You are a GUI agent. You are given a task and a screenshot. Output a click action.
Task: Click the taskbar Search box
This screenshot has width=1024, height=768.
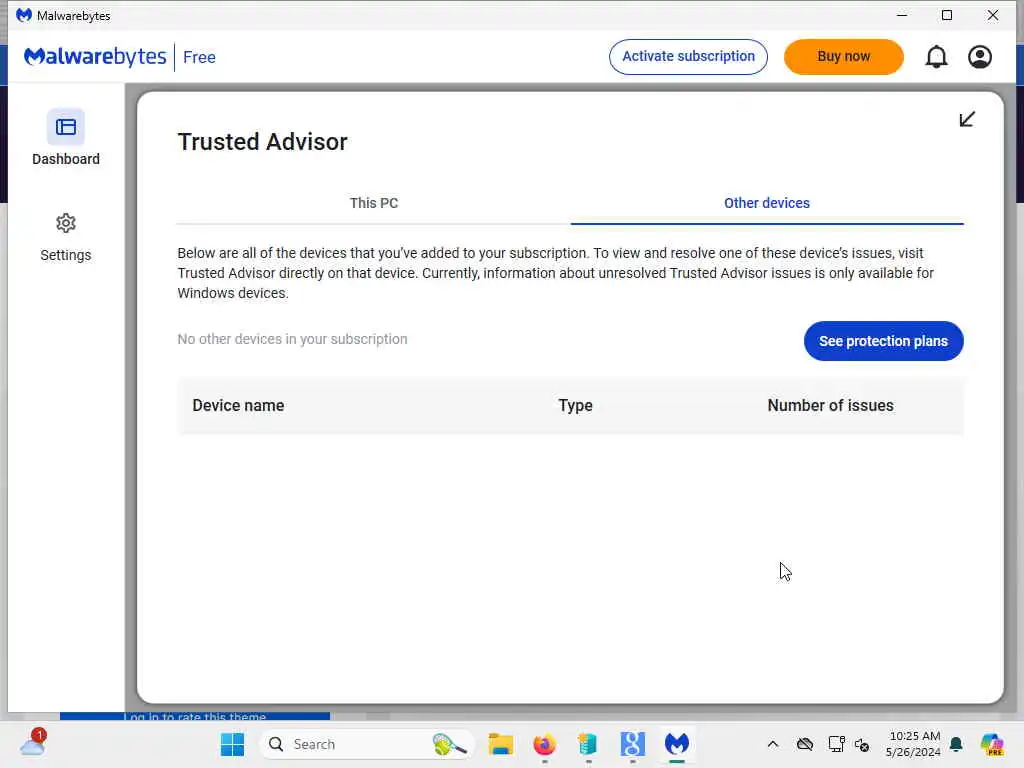click(366, 744)
